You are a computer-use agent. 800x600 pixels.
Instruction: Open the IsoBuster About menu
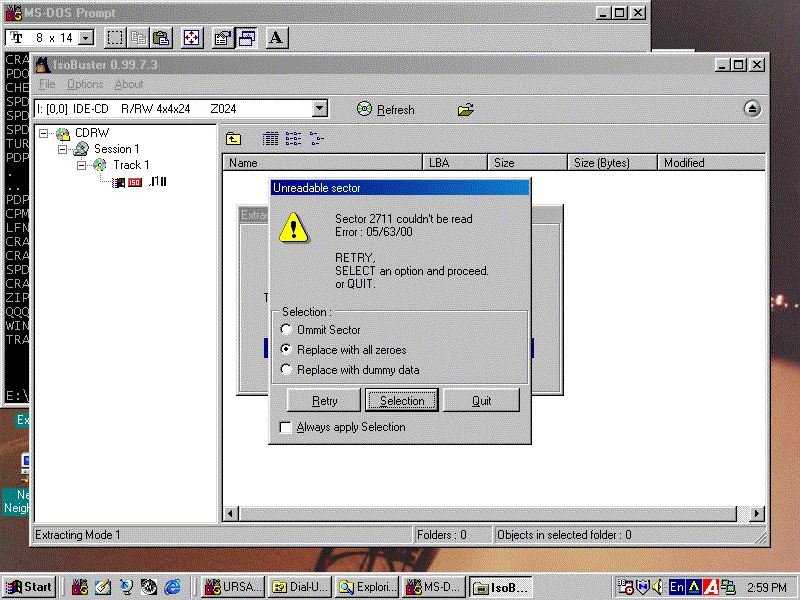pos(129,84)
